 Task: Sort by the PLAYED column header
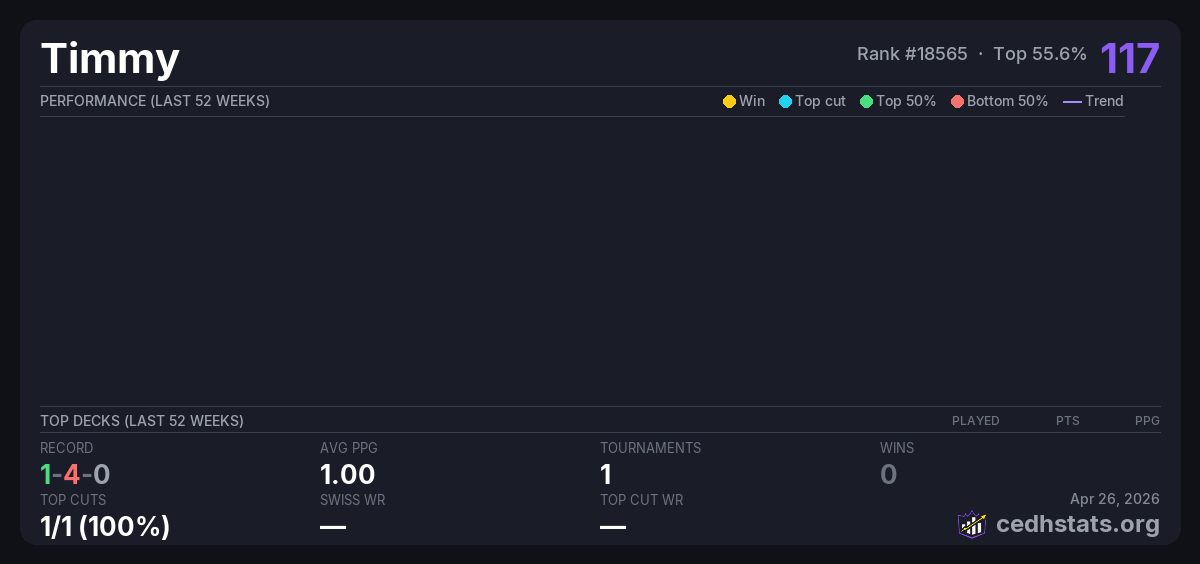(975, 421)
